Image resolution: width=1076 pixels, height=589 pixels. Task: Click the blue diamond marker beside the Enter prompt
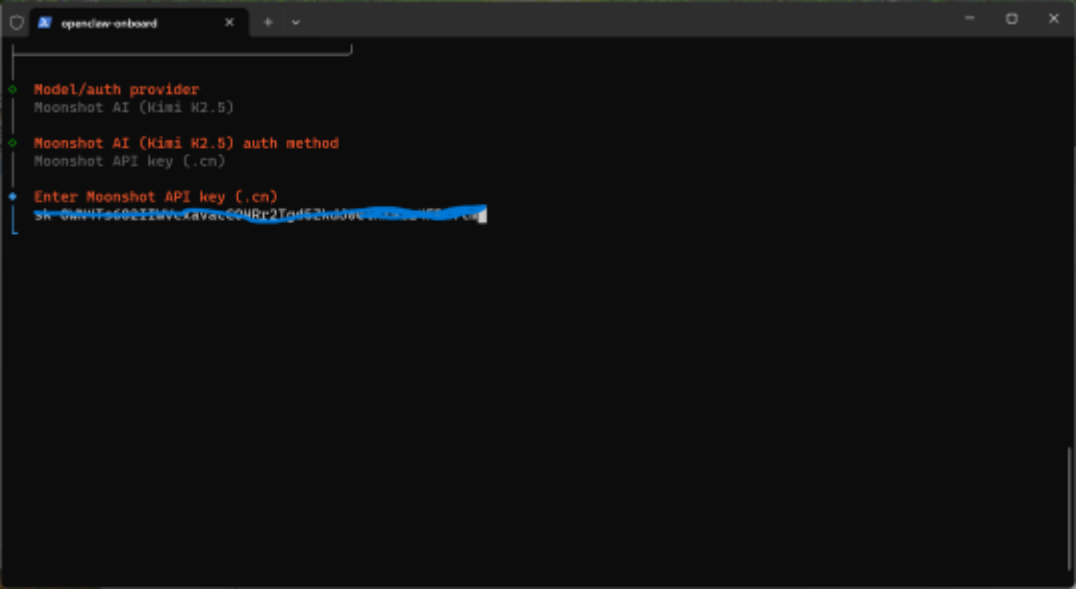point(13,196)
